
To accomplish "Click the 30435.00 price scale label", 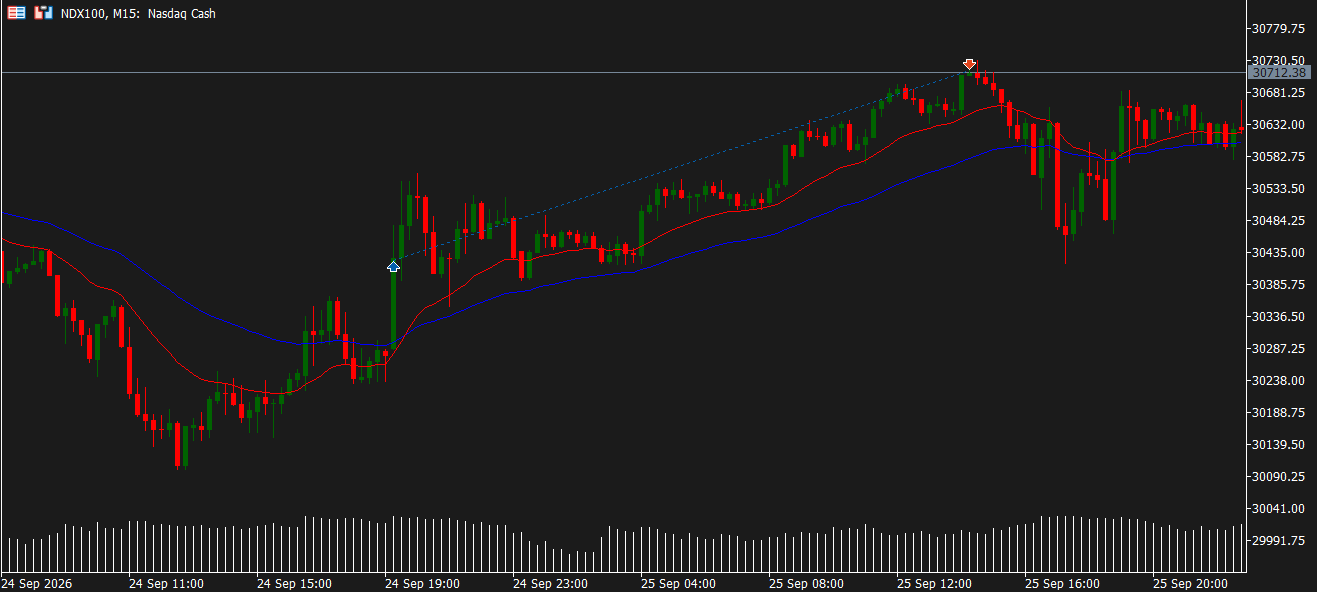I will (1278, 252).
